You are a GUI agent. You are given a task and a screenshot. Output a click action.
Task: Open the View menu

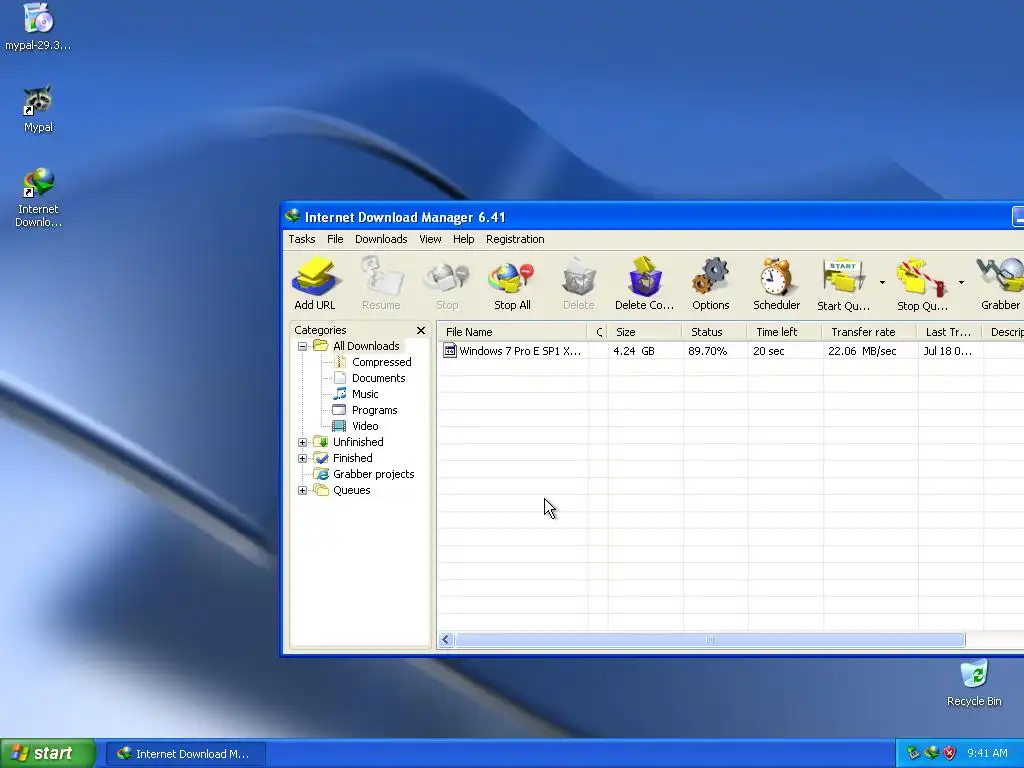coord(430,239)
